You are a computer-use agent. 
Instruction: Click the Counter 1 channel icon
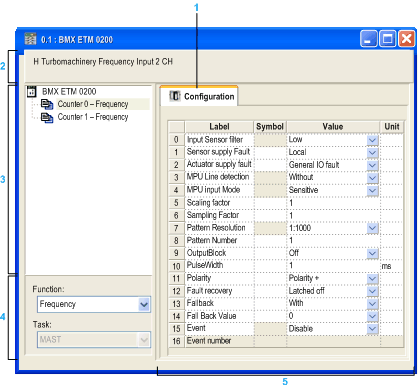click(x=47, y=117)
